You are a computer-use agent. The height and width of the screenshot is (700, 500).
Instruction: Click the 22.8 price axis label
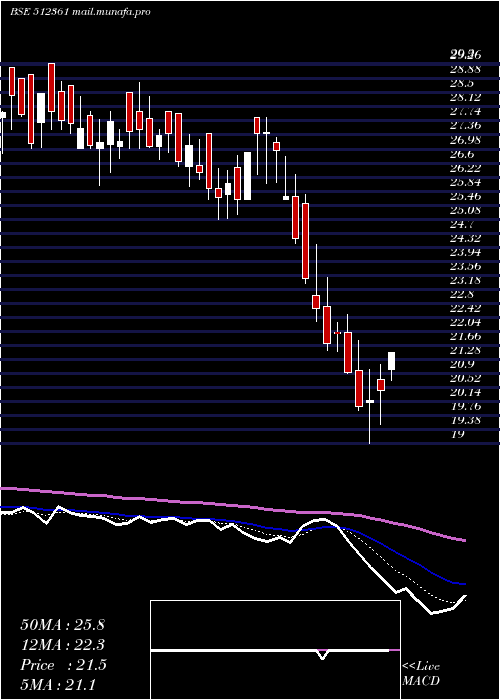coord(462,295)
